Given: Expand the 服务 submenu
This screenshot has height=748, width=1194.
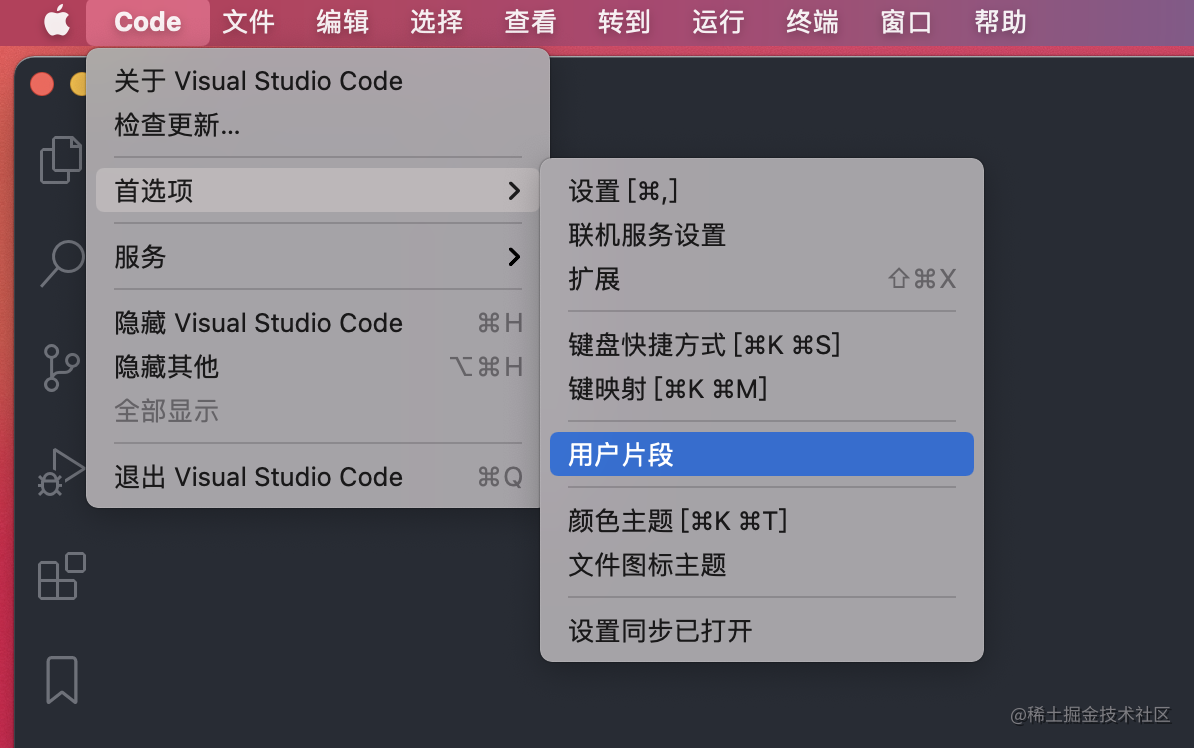Looking at the screenshot, I should coord(317,257).
